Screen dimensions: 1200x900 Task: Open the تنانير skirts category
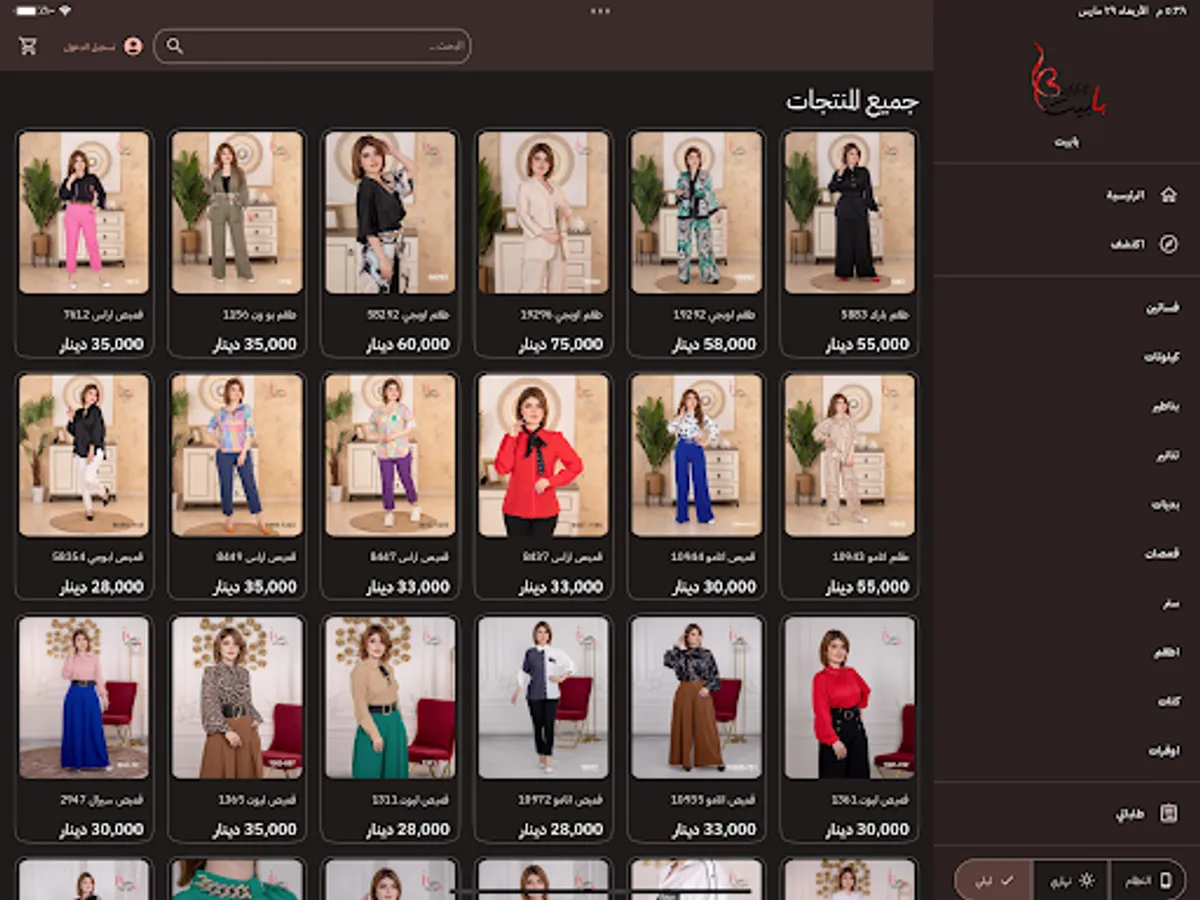click(x=1068, y=456)
